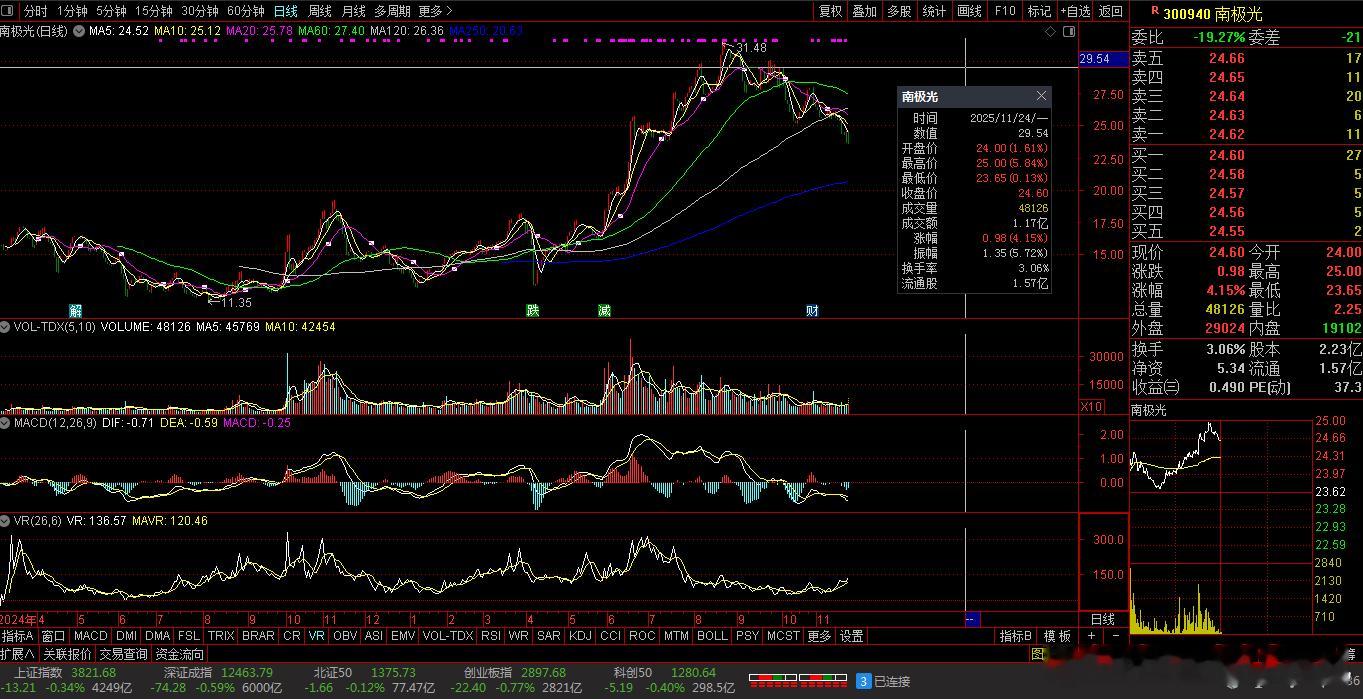
Task: Toggle the X10 volume scale label
Action: click(1092, 407)
